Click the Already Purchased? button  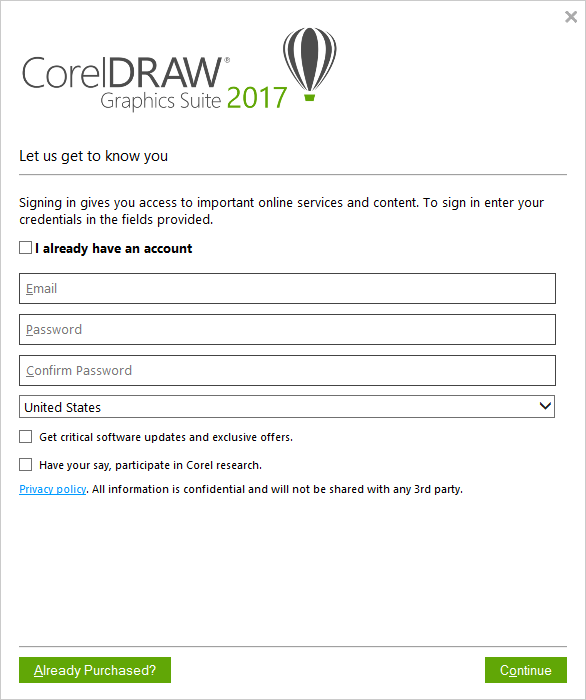coord(95,670)
